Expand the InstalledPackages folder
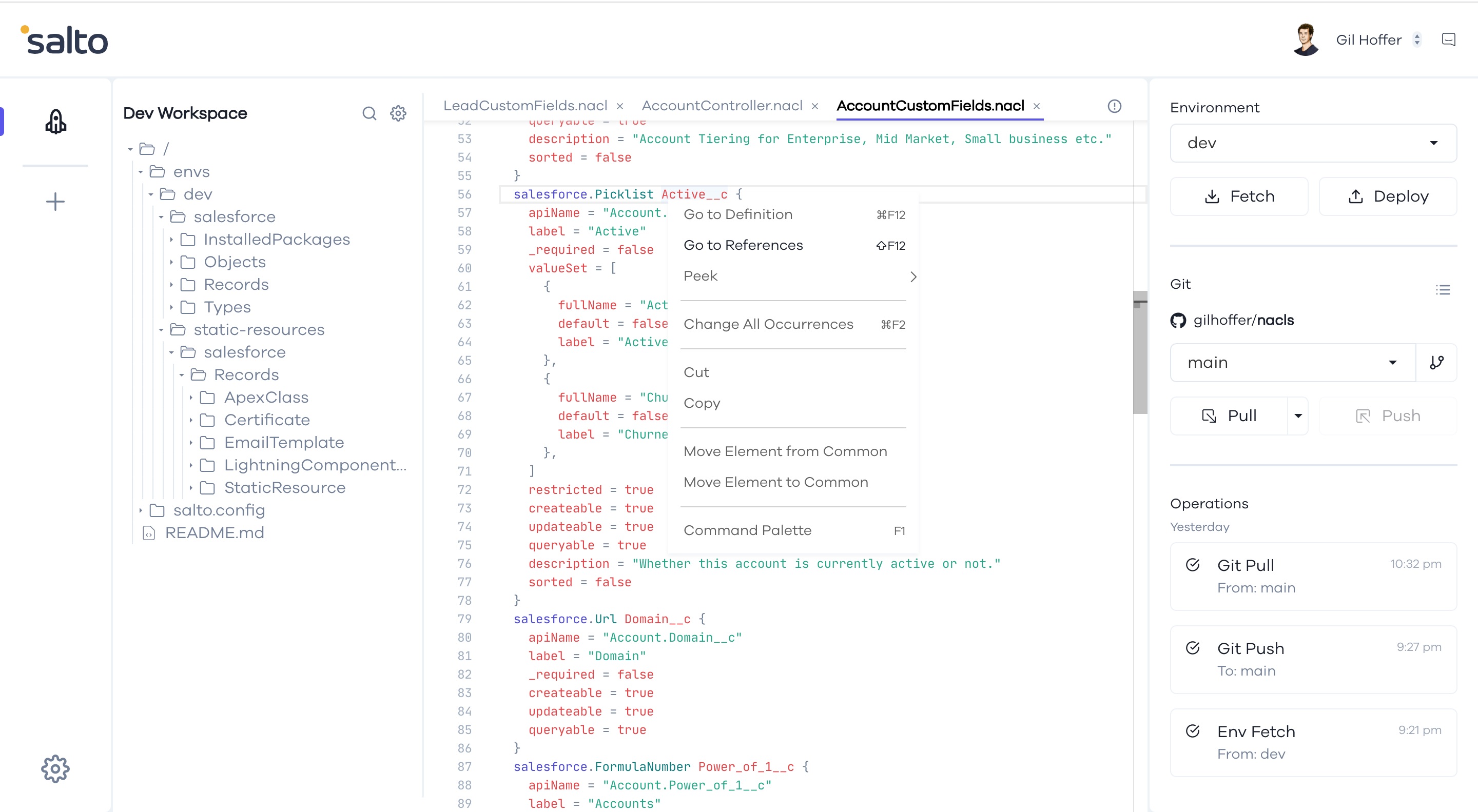This screenshot has width=1478, height=812. [171, 240]
